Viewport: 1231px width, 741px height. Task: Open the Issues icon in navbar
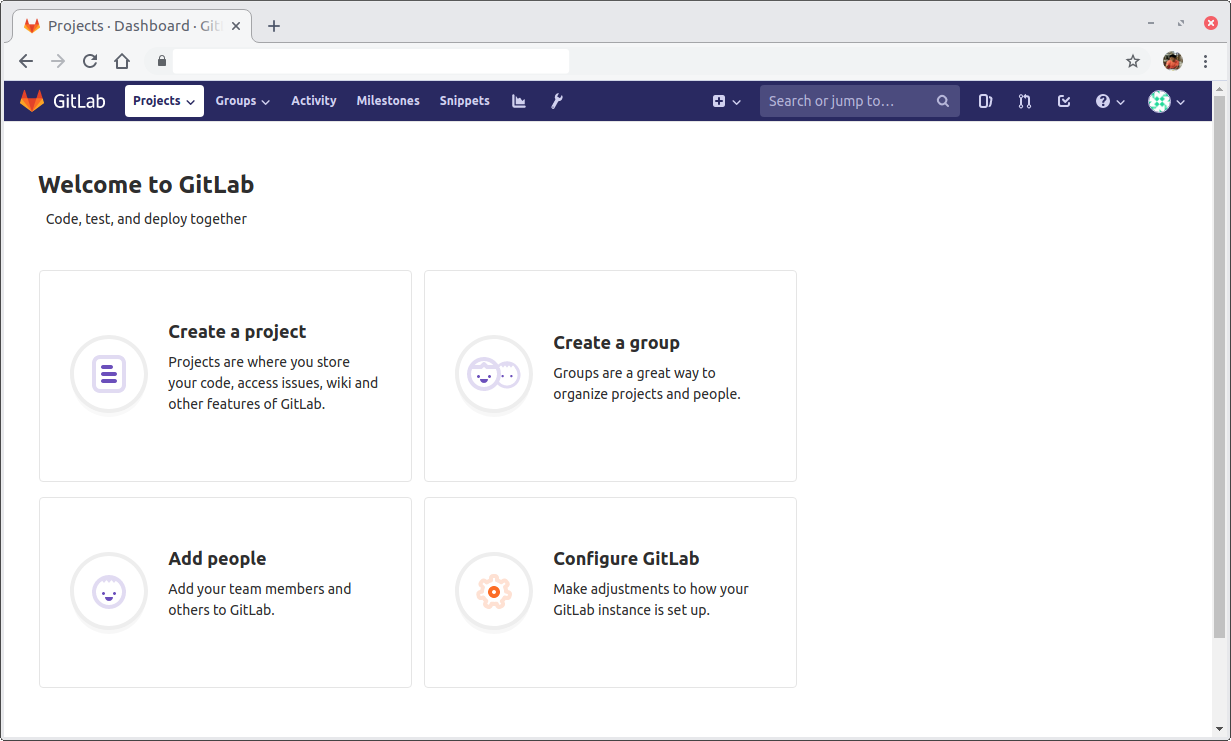(985, 101)
